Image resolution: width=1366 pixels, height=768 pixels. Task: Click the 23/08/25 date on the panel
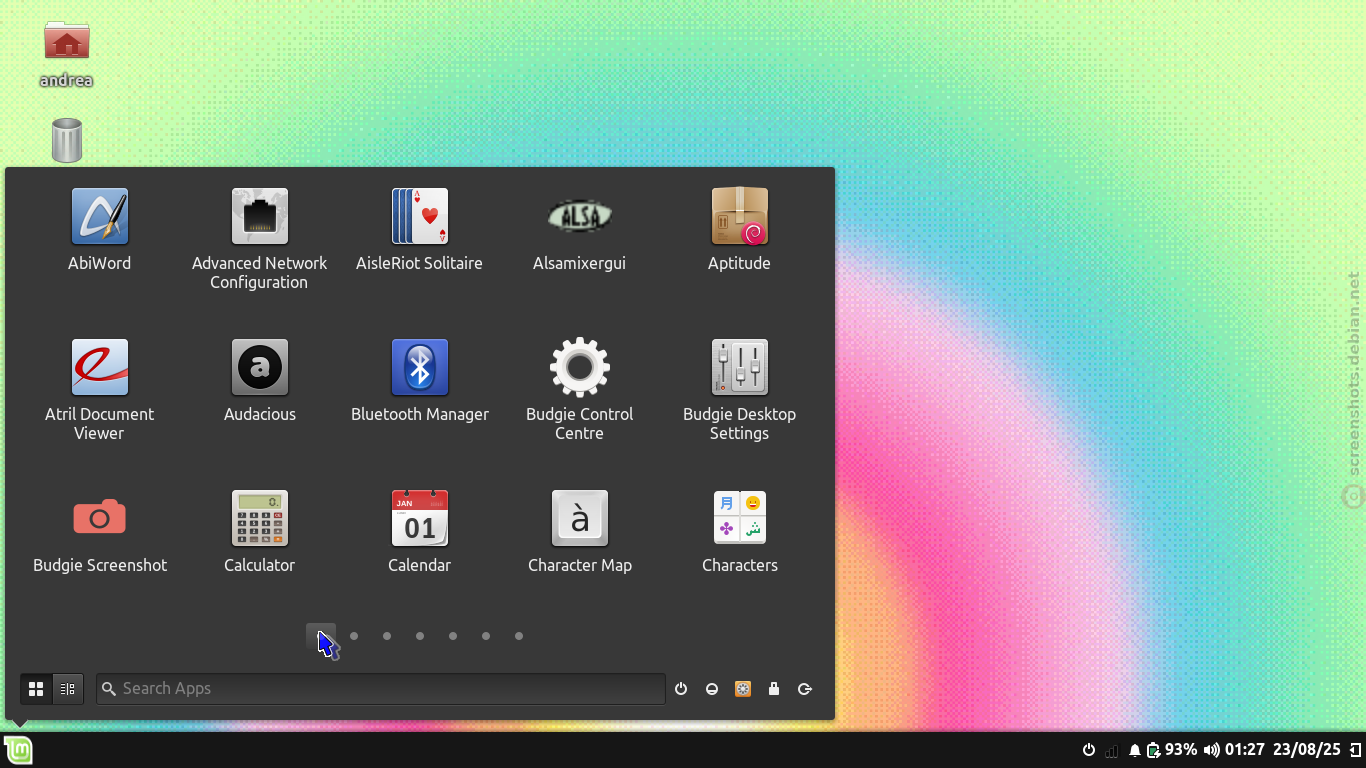1307,750
